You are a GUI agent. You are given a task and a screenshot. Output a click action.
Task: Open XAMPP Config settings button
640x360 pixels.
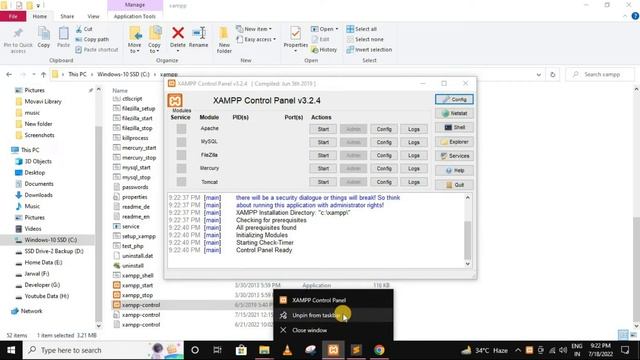[x=454, y=99]
